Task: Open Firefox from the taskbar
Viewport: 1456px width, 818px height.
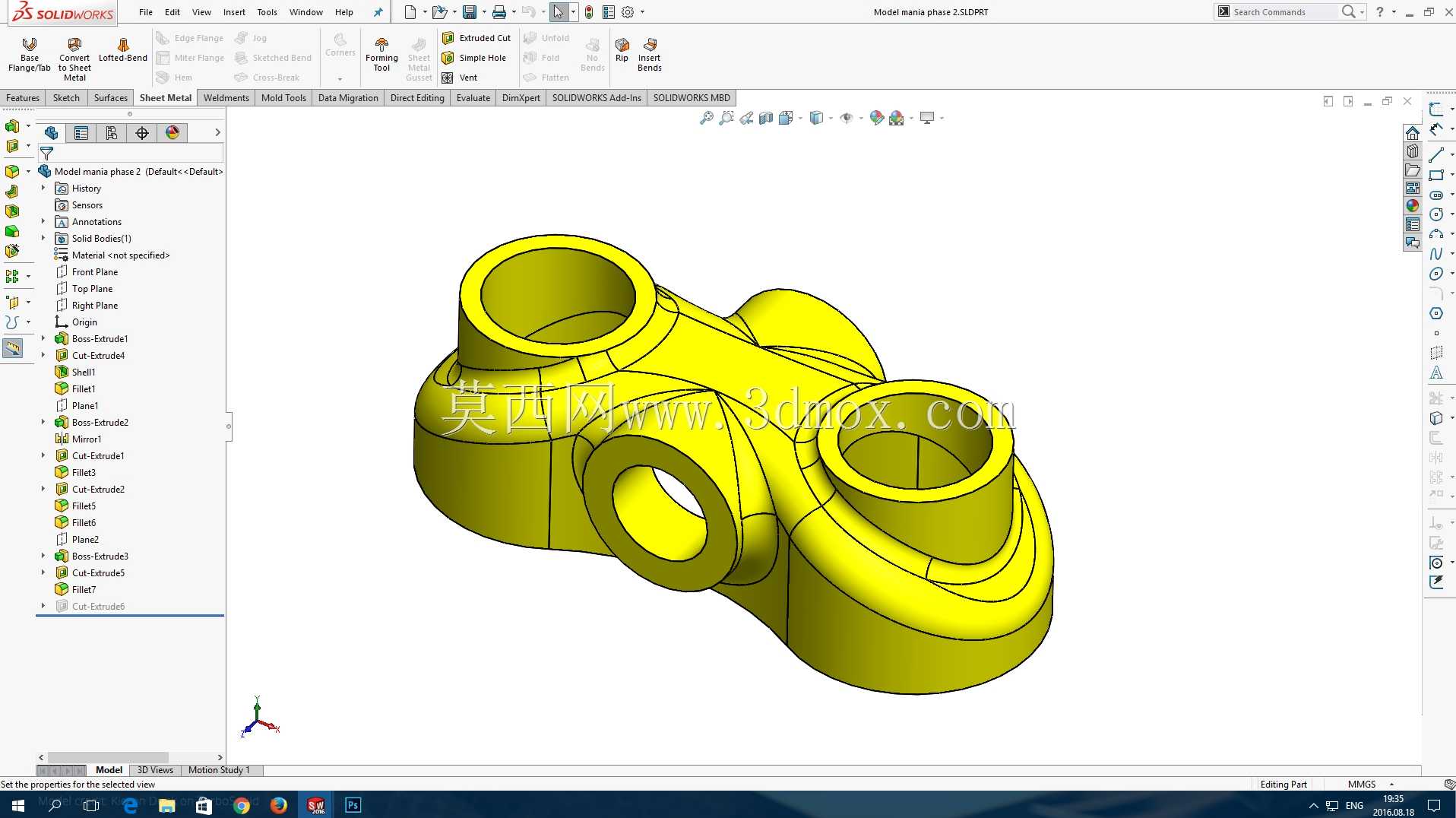Action: (279, 805)
